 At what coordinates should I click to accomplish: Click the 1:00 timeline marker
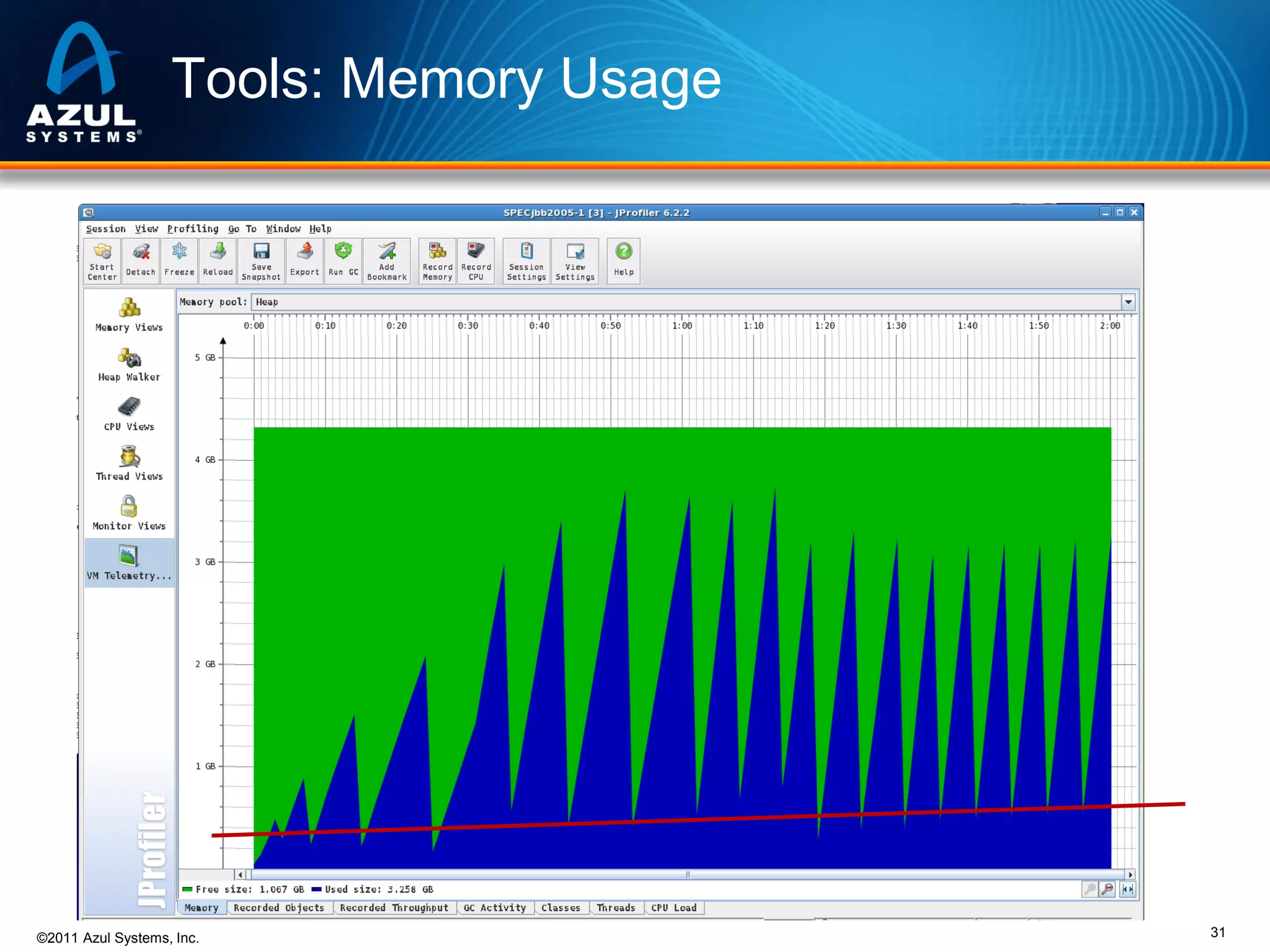682,325
